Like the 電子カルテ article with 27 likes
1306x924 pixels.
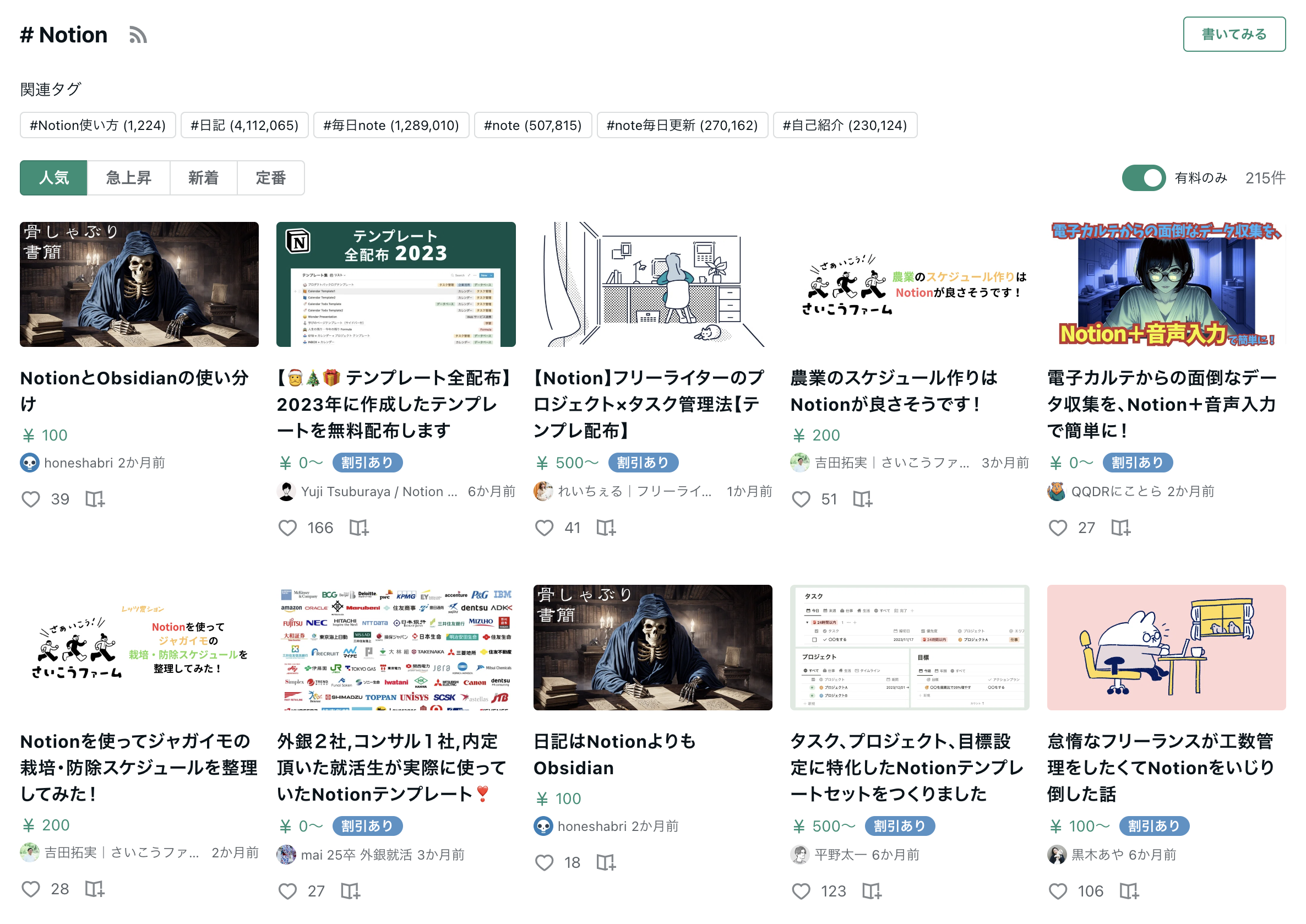pos(1058,528)
